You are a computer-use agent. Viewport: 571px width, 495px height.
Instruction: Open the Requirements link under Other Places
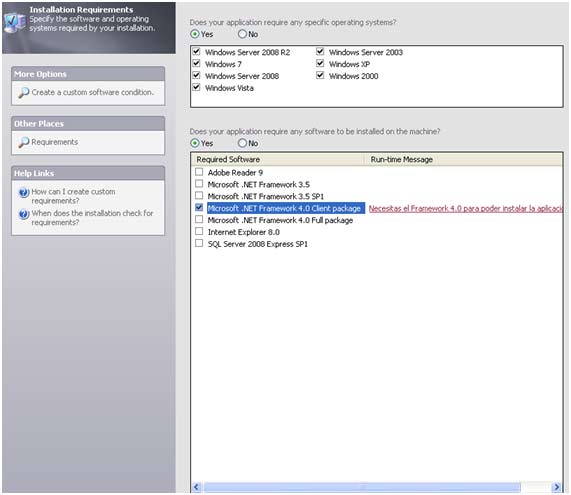pos(55,142)
